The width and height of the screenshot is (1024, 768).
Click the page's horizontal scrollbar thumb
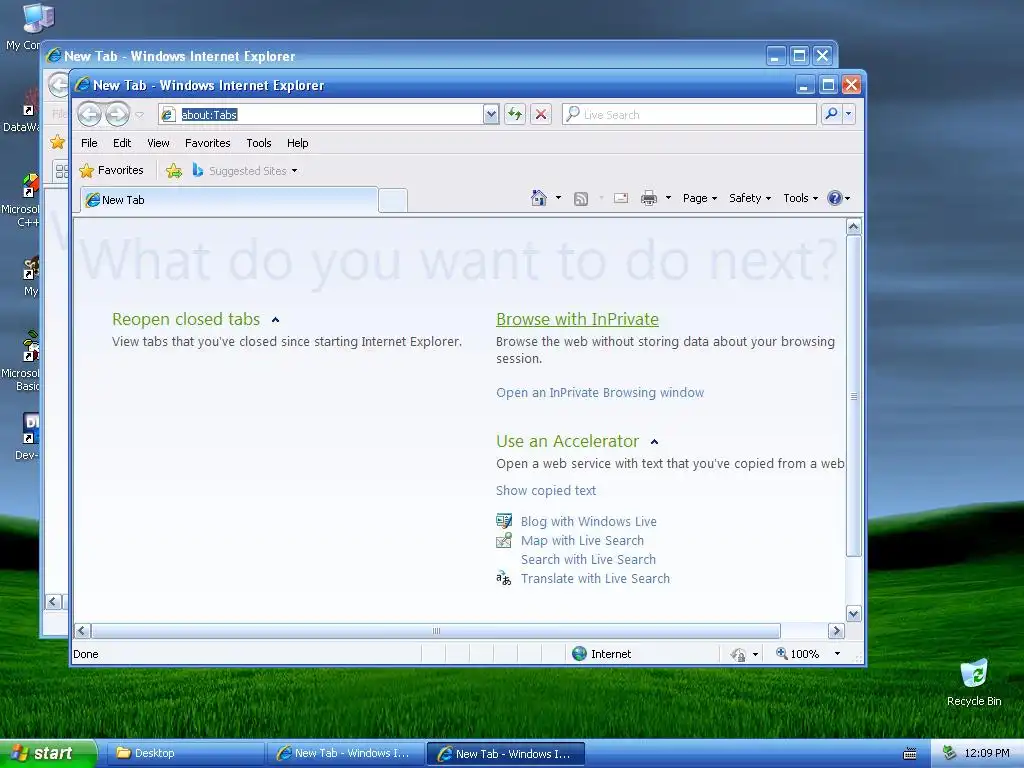[436, 631]
